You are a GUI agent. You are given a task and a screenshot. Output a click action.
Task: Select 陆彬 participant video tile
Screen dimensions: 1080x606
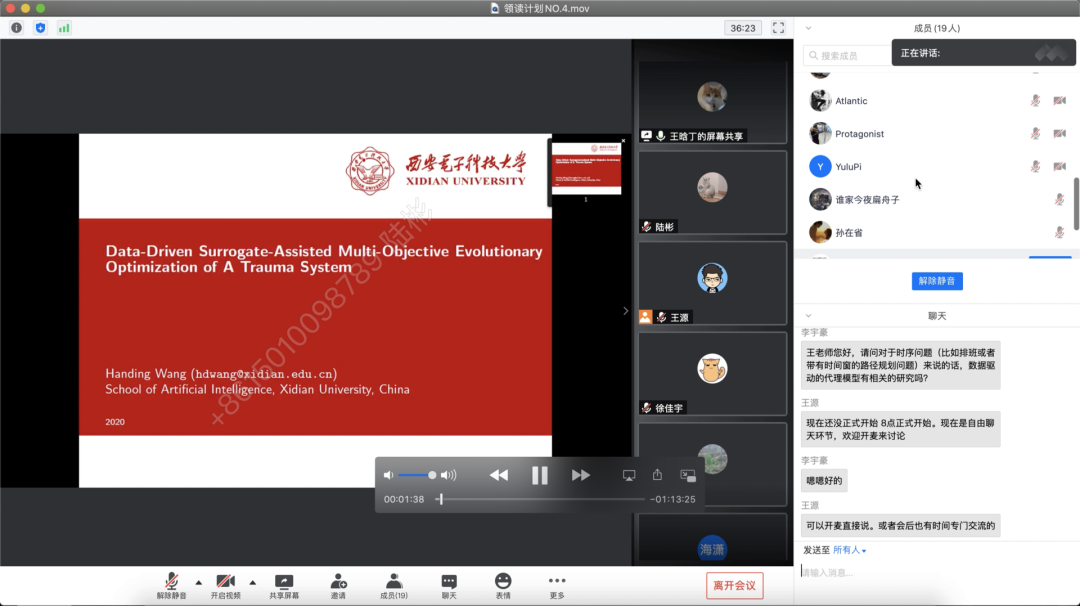click(712, 192)
